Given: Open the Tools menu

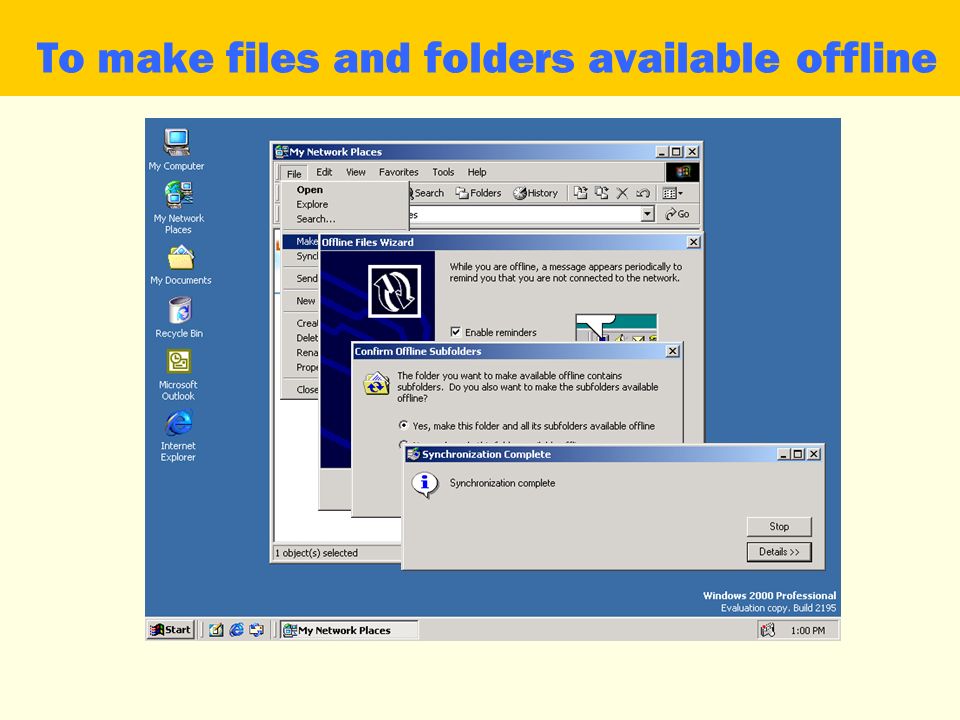Looking at the screenshot, I should (443, 172).
